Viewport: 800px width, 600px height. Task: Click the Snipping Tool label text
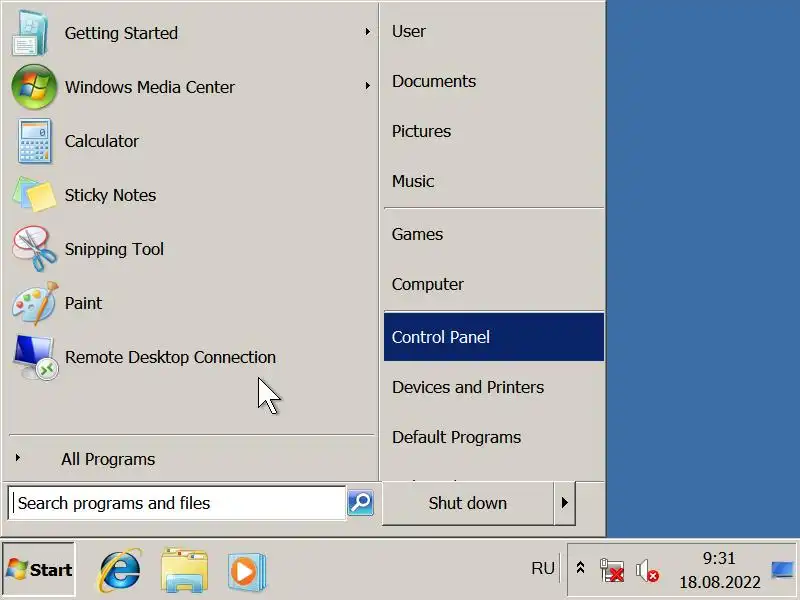114,249
